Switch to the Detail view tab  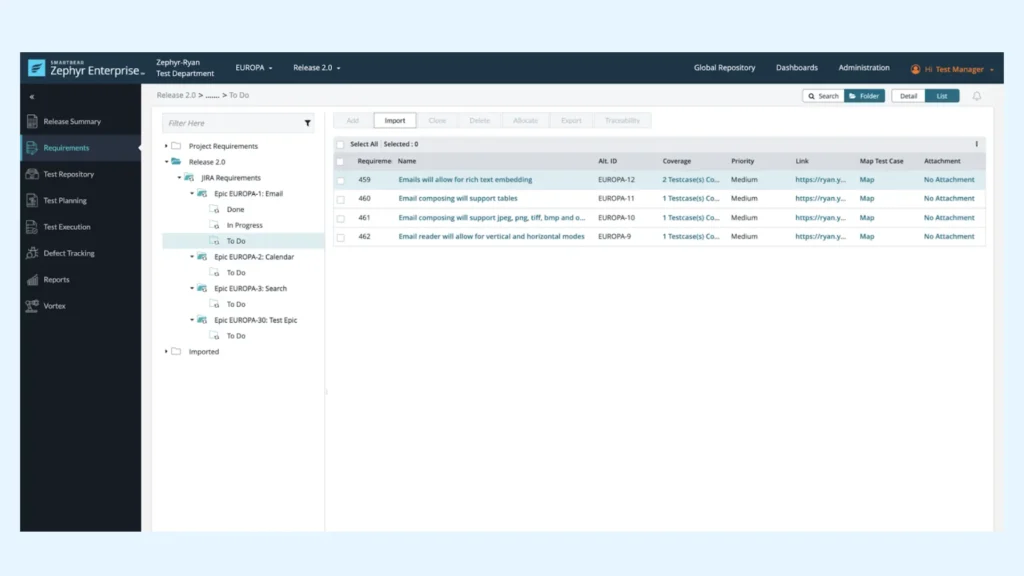[908, 96]
